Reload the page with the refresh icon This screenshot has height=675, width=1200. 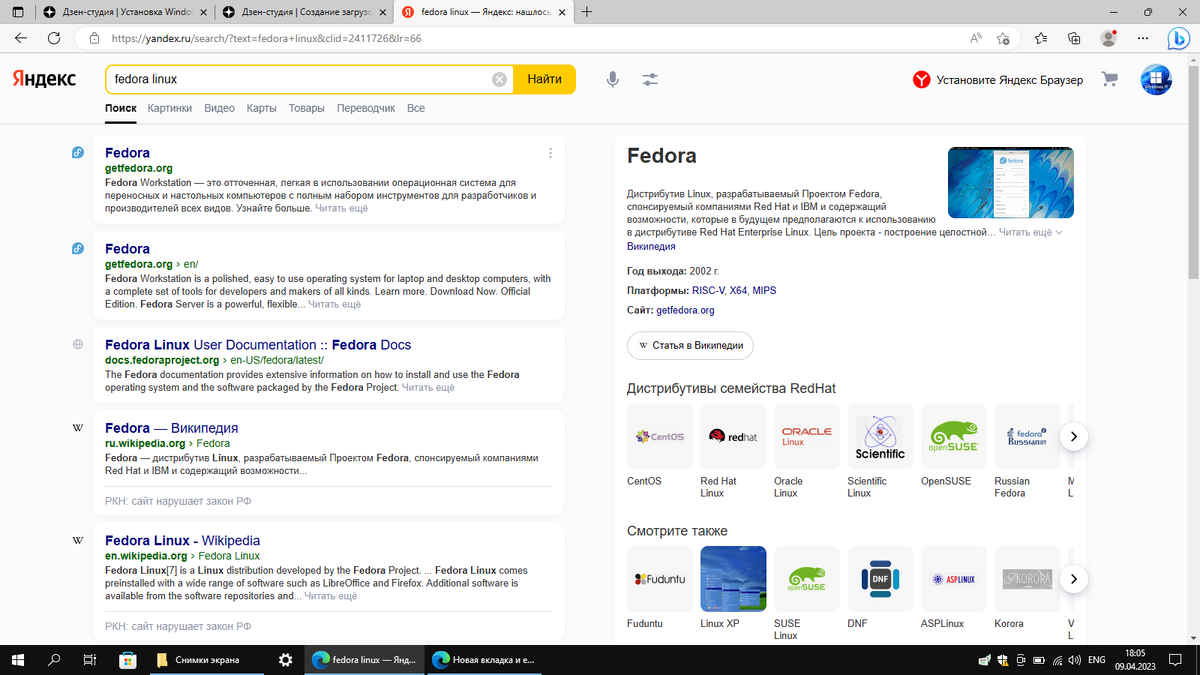53,38
